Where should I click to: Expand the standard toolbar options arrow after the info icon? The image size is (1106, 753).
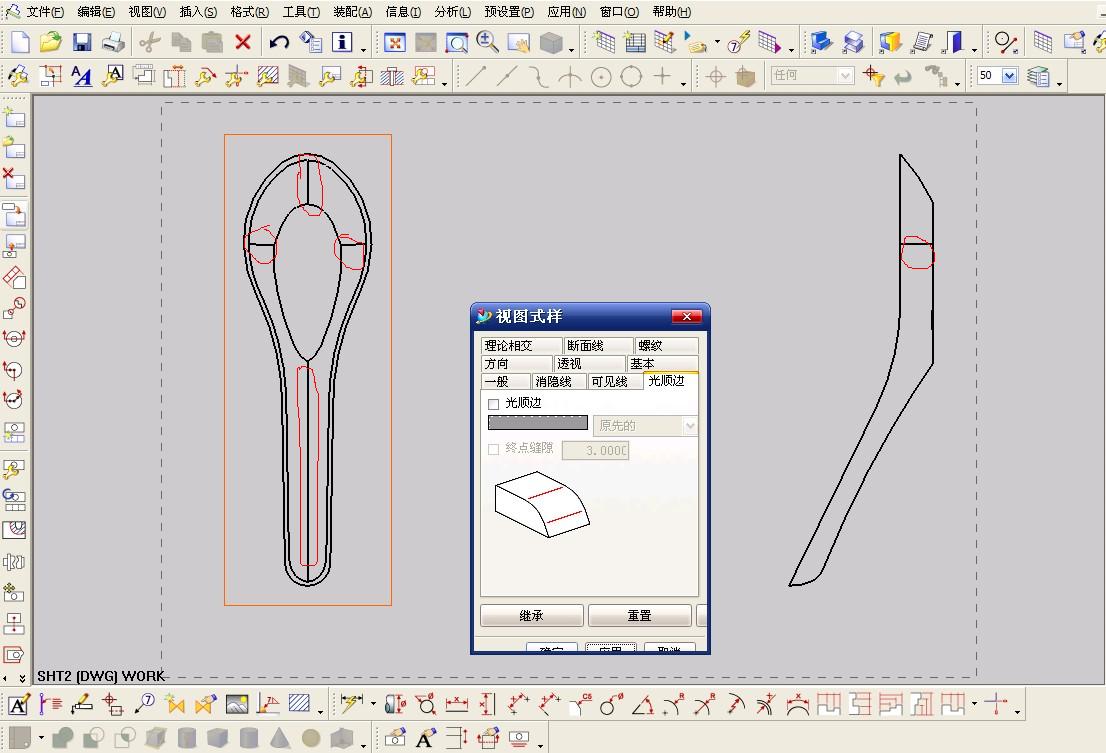click(364, 49)
